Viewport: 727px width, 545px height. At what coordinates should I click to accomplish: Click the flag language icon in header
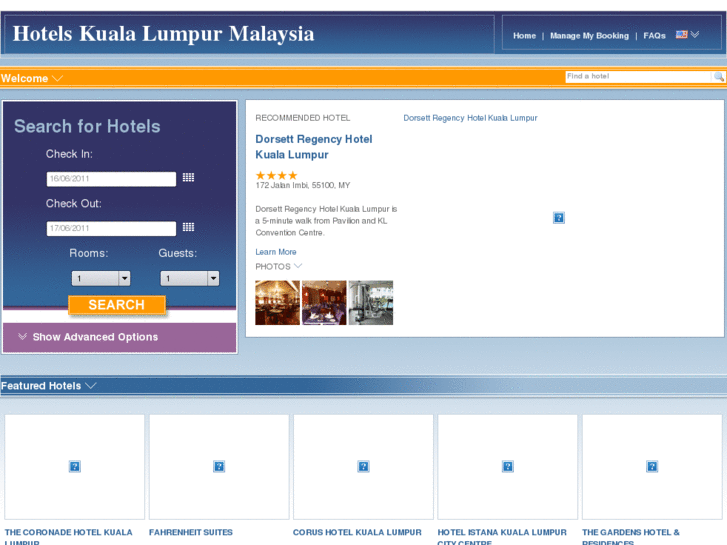click(681, 35)
